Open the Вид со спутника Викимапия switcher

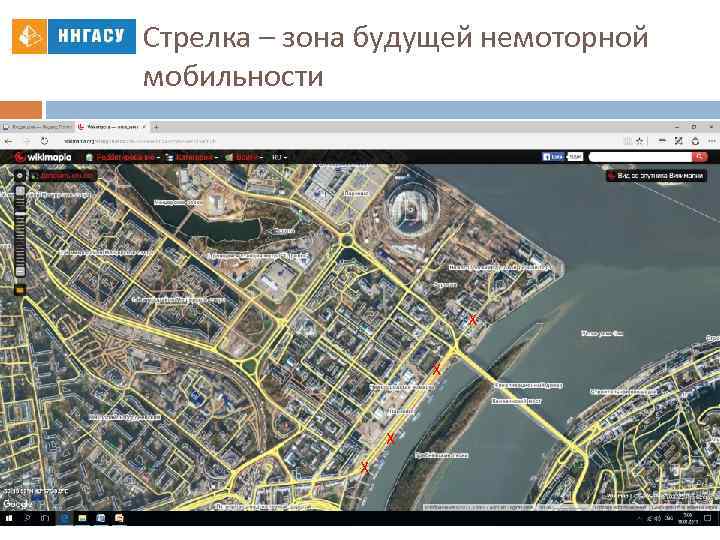pos(656,175)
